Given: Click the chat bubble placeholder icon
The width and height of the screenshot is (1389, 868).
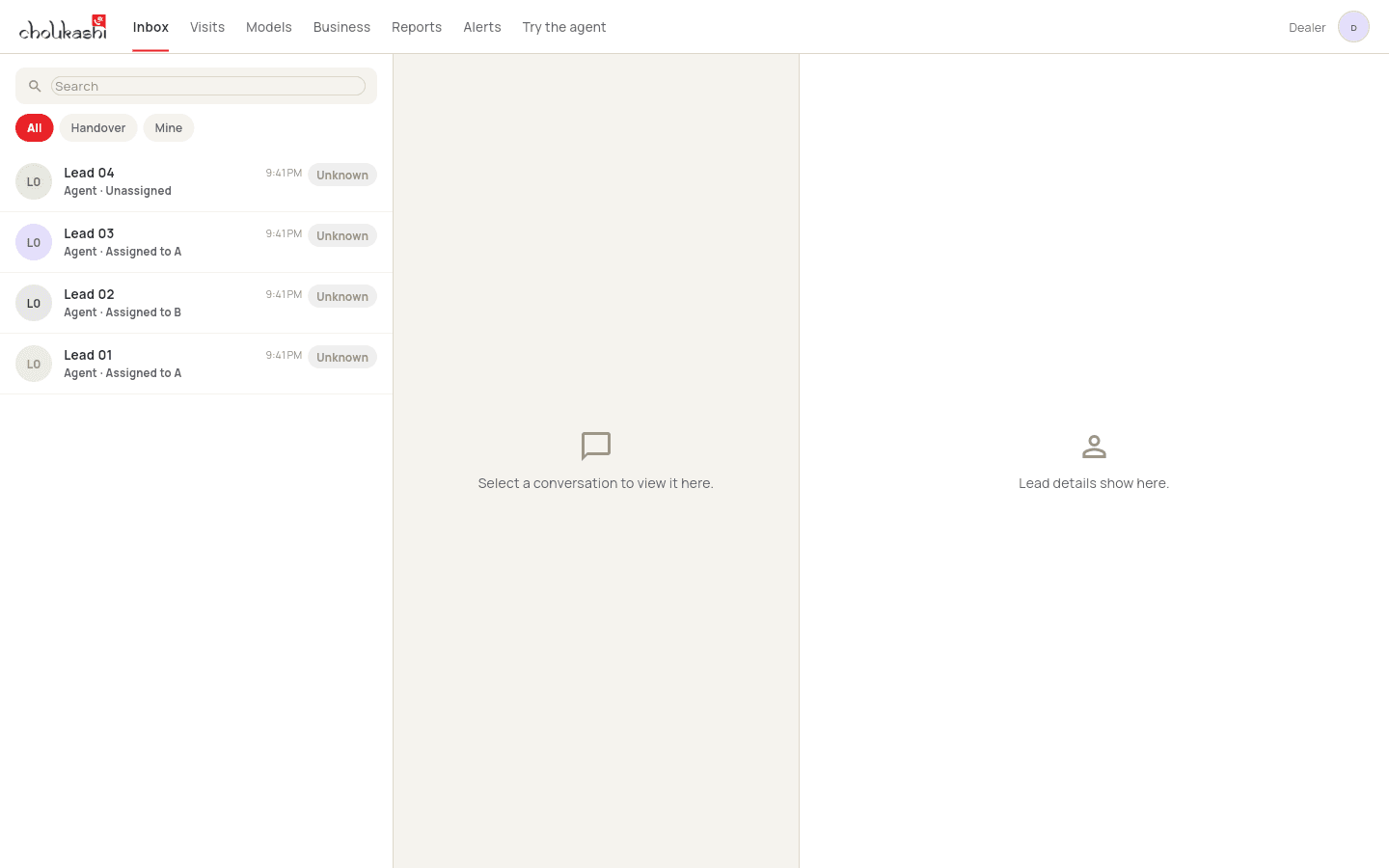Looking at the screenshot, I should click(596, 446).
